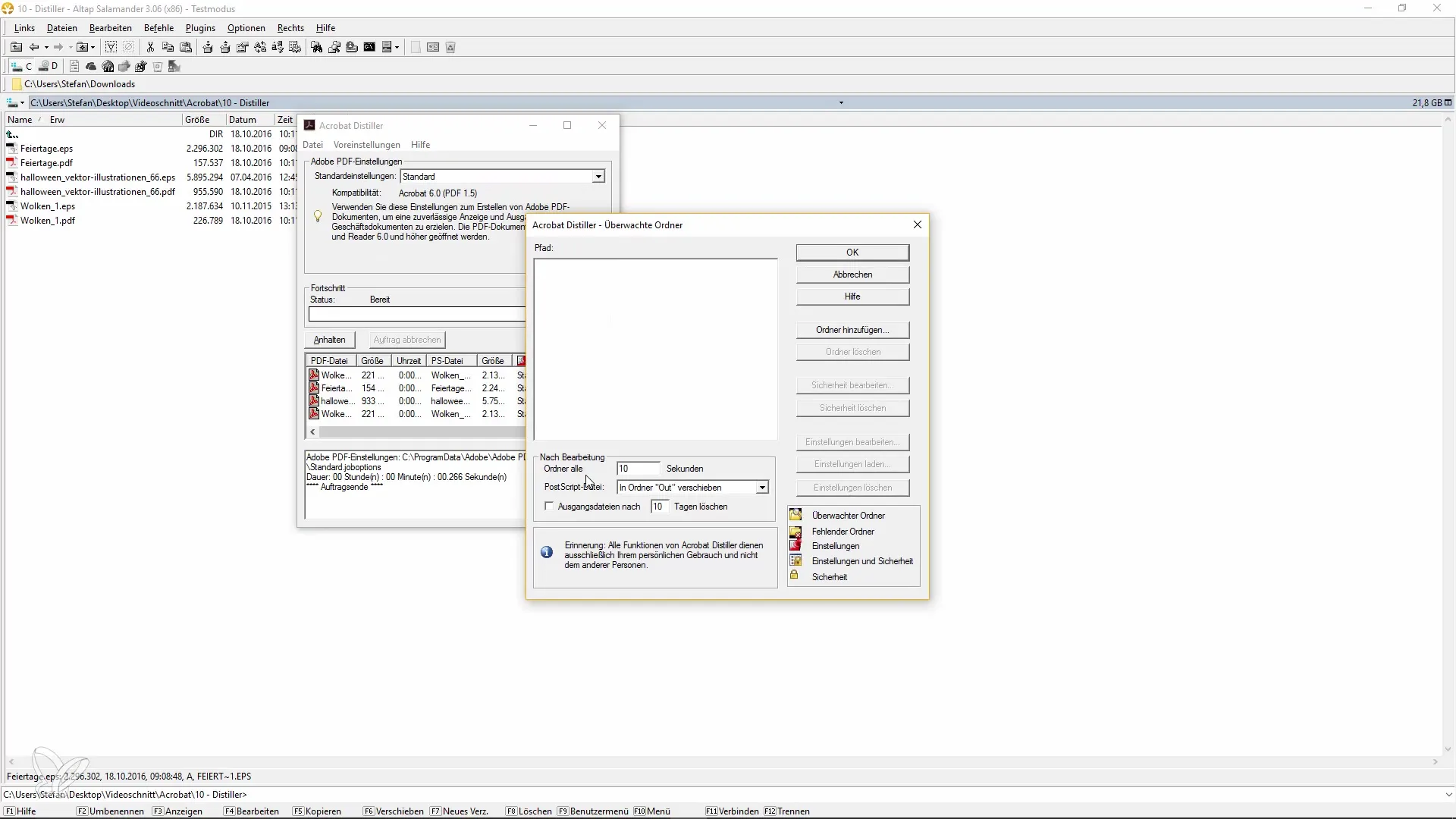Unpack archive with the Unpack icon
The image size is (1456, 819).
click(x=225, y=47)
